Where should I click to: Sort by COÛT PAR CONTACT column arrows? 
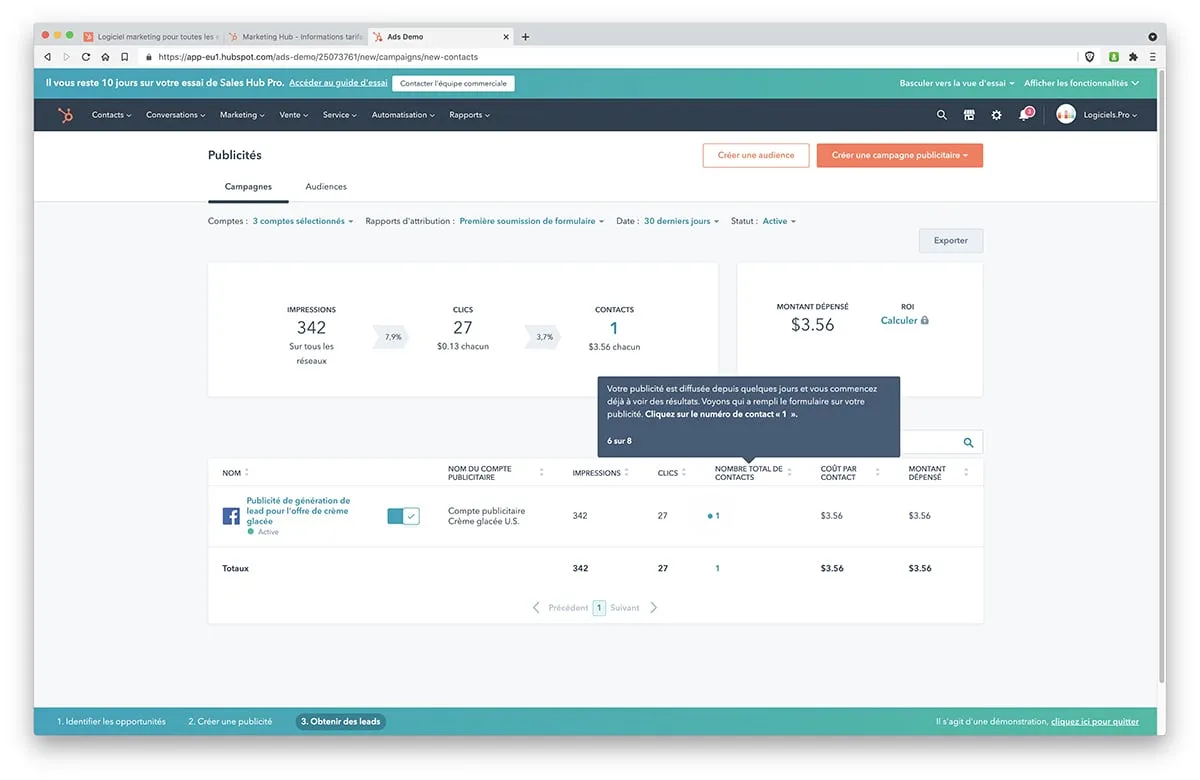pyautogui.click(x=877, y=473)
